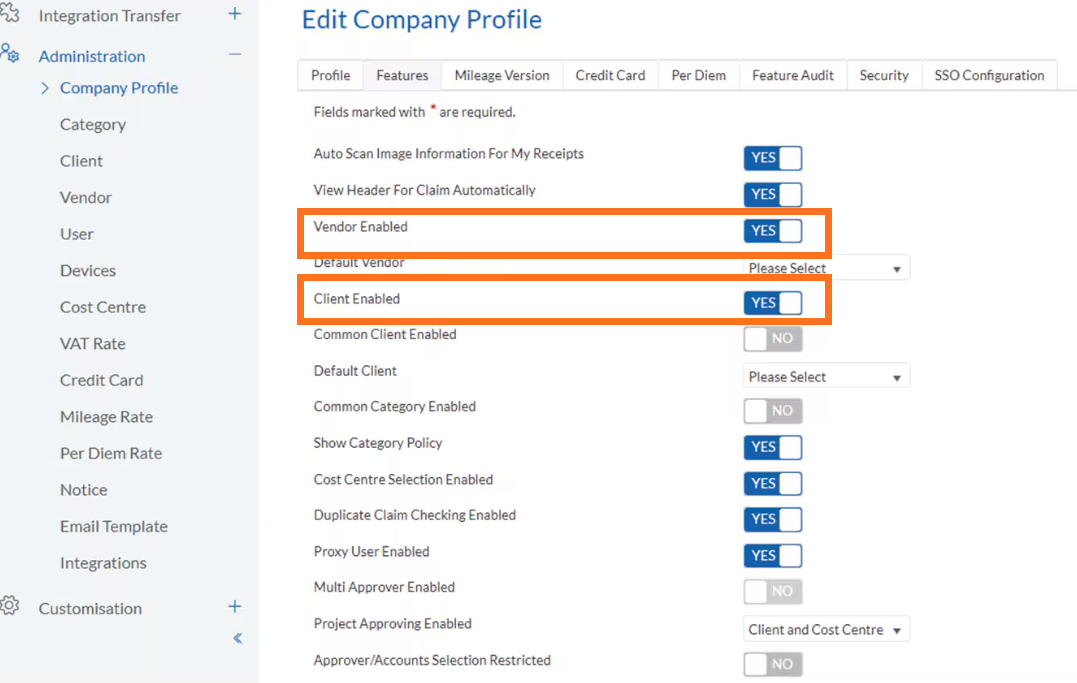This screenshot has height=683, width=1077.
Task: Expand Integration Transfer with the plus icon
Action: click(x=235, y=14)
